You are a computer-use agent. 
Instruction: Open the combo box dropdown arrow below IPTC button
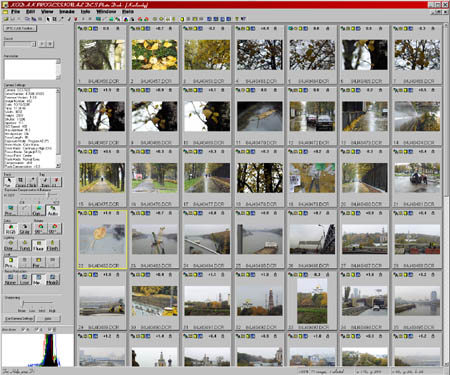click(33, 44)
